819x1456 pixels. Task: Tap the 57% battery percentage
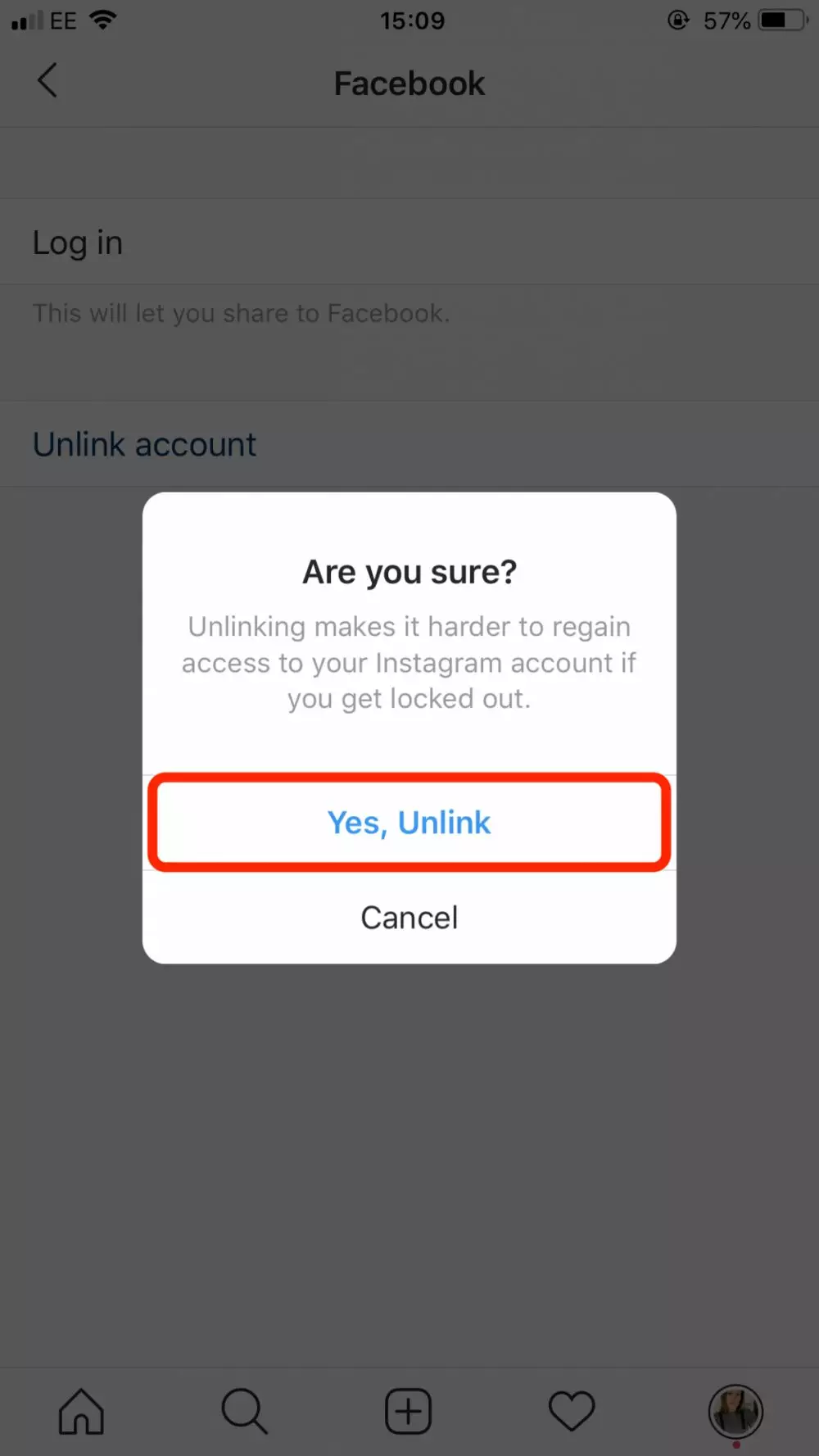coord(726,20)
